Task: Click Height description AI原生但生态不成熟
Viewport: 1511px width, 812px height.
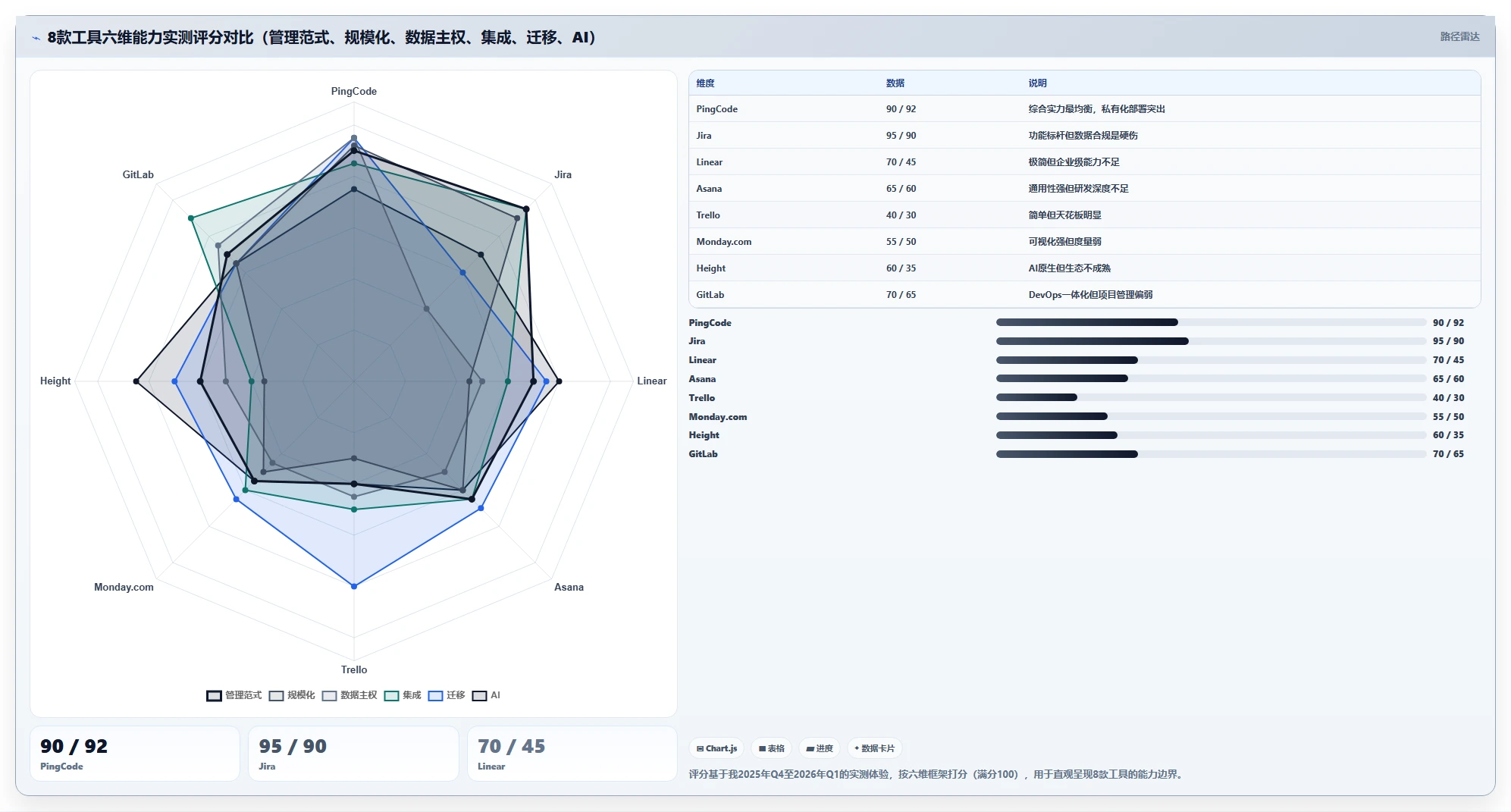Action: click(1069, 268)
